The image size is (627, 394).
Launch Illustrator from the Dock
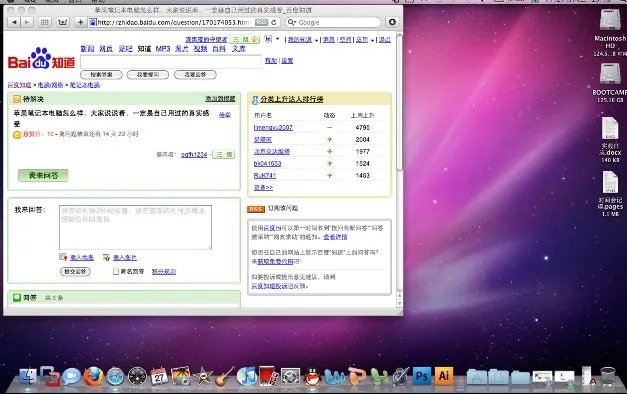point(444,376)
